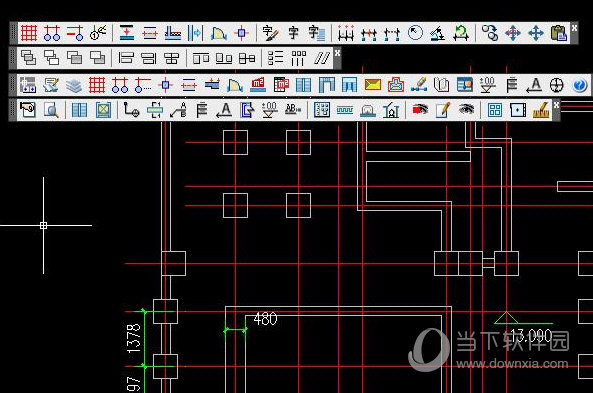593x393 pixels.
Task: Select the circle with arrow tool
Action: tap(415, 33)
